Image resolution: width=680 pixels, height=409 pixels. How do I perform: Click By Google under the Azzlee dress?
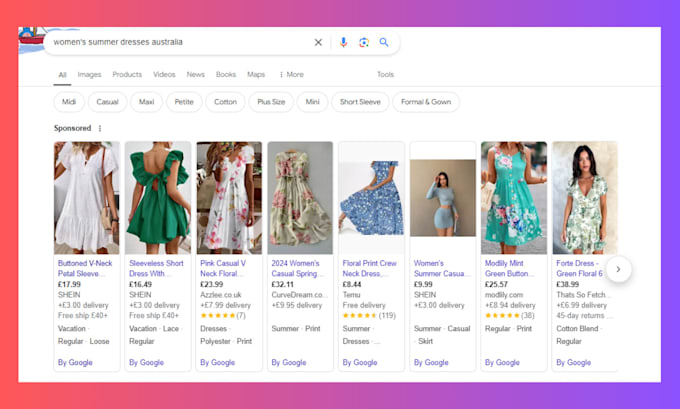pyautogui.click(x=217, y=363)
